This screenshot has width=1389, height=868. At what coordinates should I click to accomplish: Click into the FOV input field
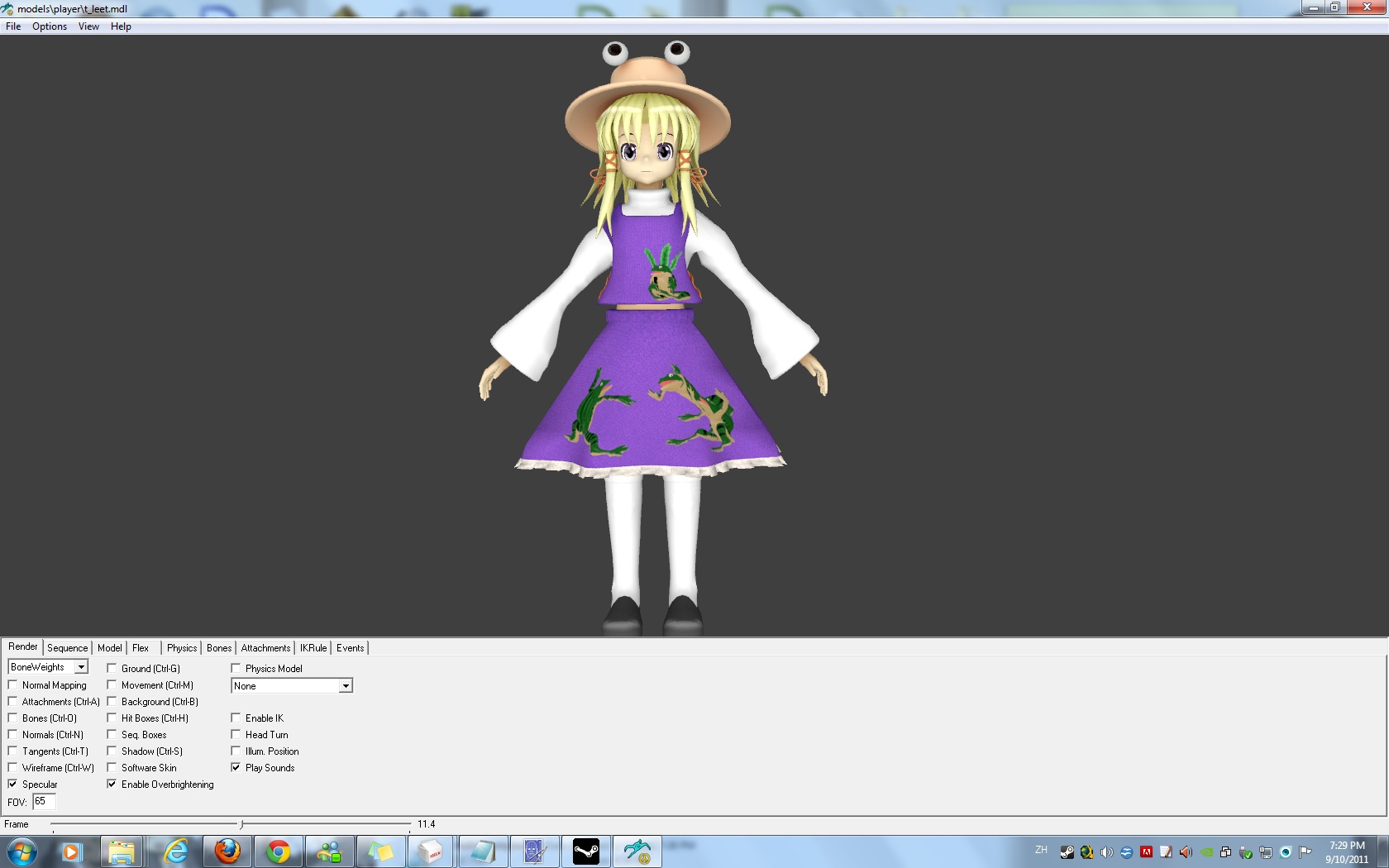click(x=44, y=801)
